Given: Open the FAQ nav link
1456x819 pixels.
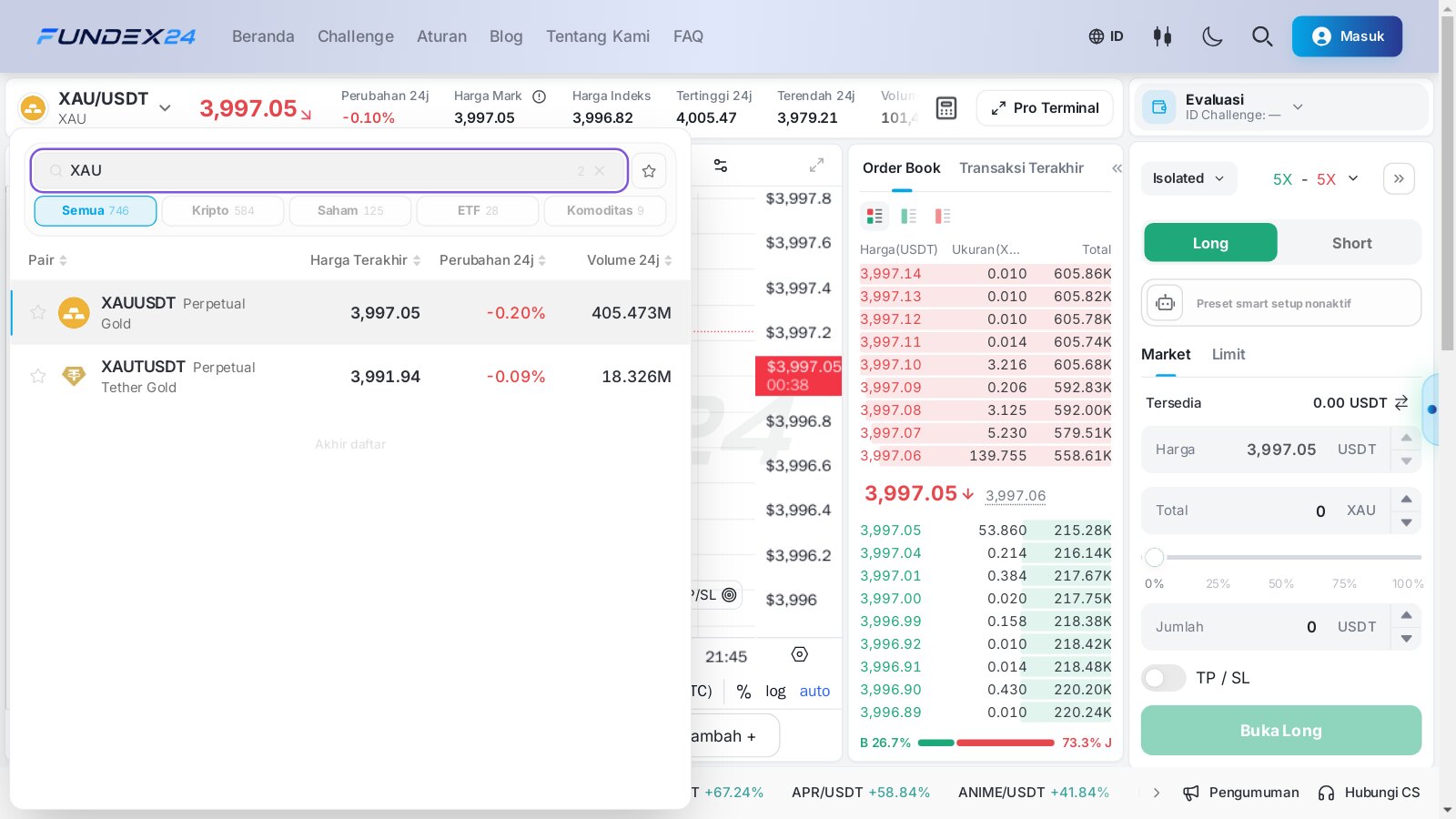Looking at the screenshot, I should point(688,36).
